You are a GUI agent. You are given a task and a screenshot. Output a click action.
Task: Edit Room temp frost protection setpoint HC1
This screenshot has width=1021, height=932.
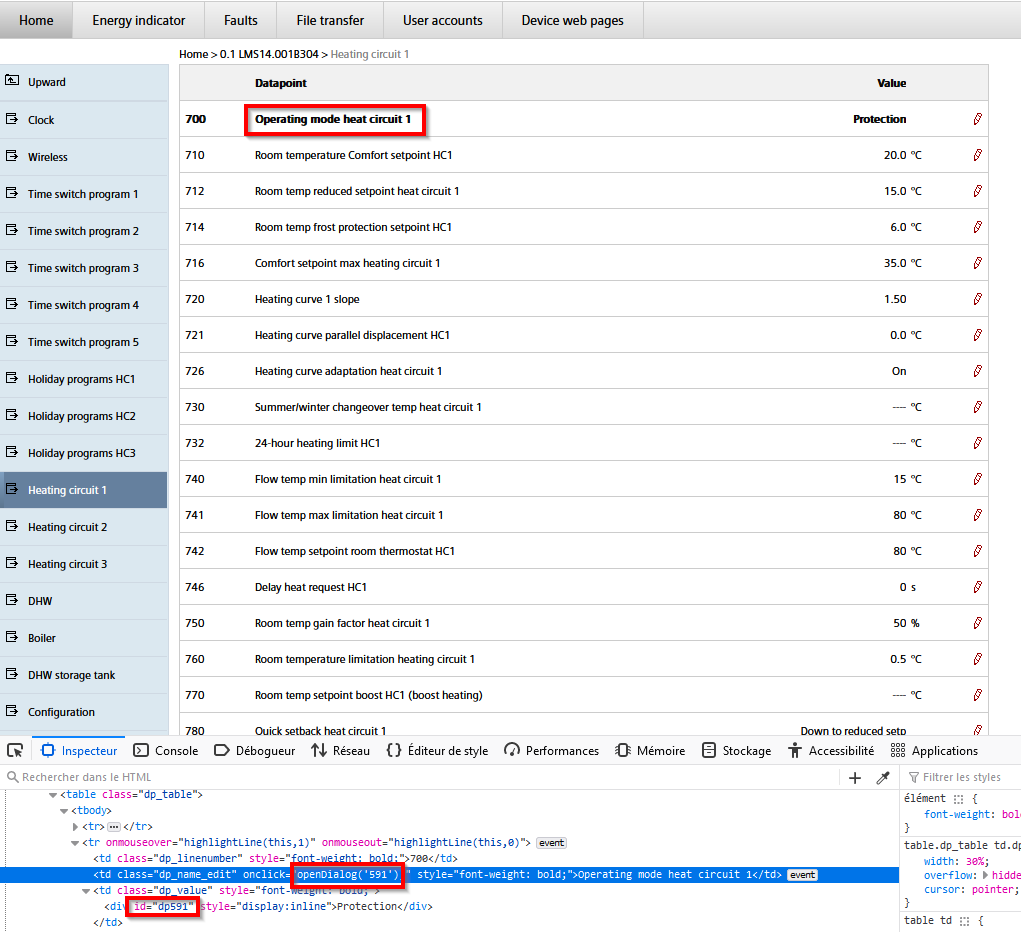(x=977, y=227)
